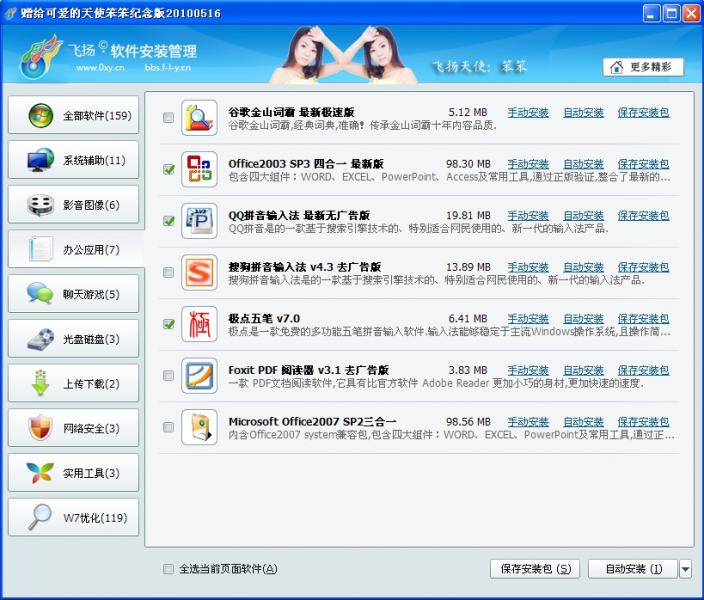Click the Office2003 SP3 app icon

coord(199,169)
